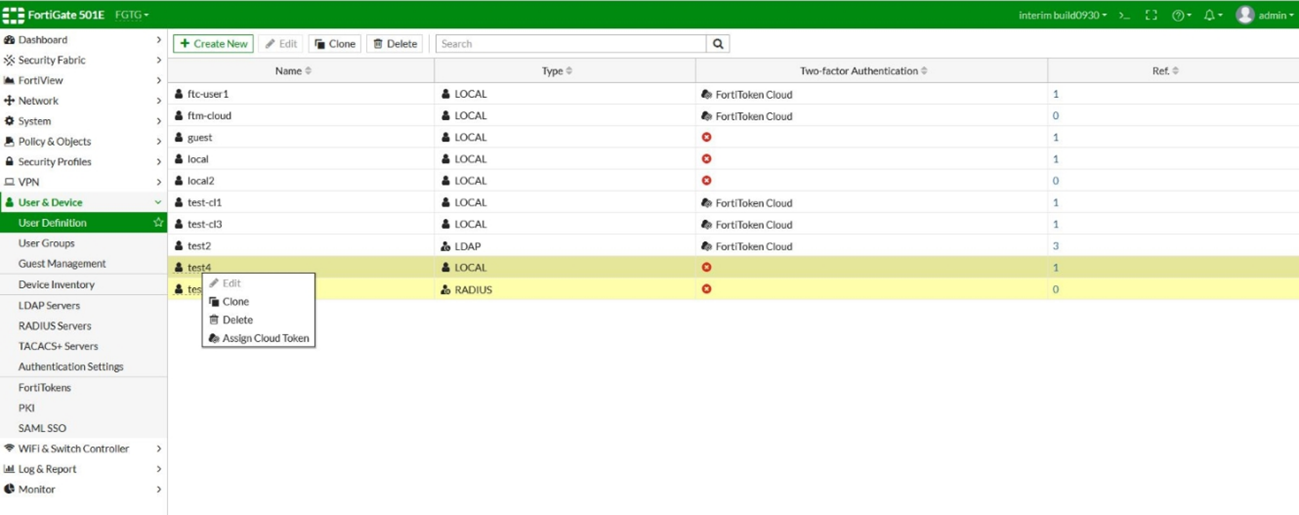Click the Policy & Objects icon
The image size is (1299, 515).
(x=9, y=141)
